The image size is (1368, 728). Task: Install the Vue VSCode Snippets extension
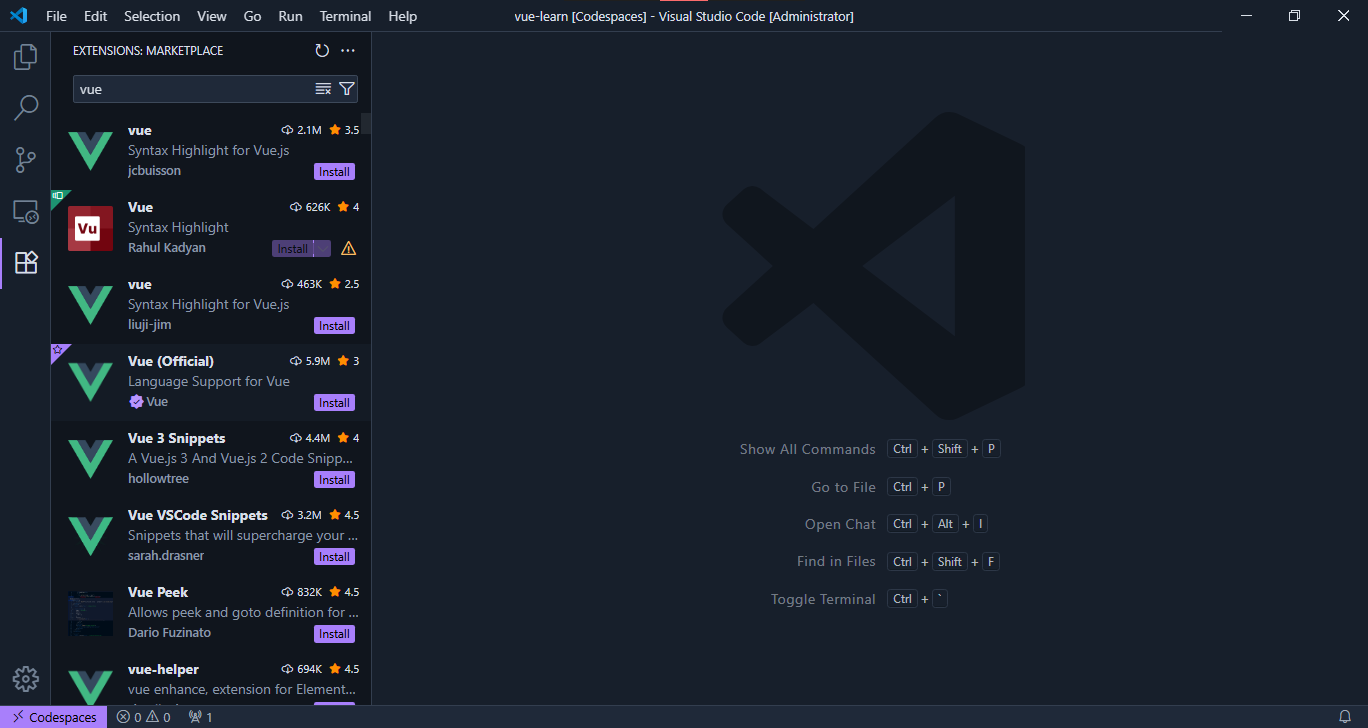click(334, 557)
